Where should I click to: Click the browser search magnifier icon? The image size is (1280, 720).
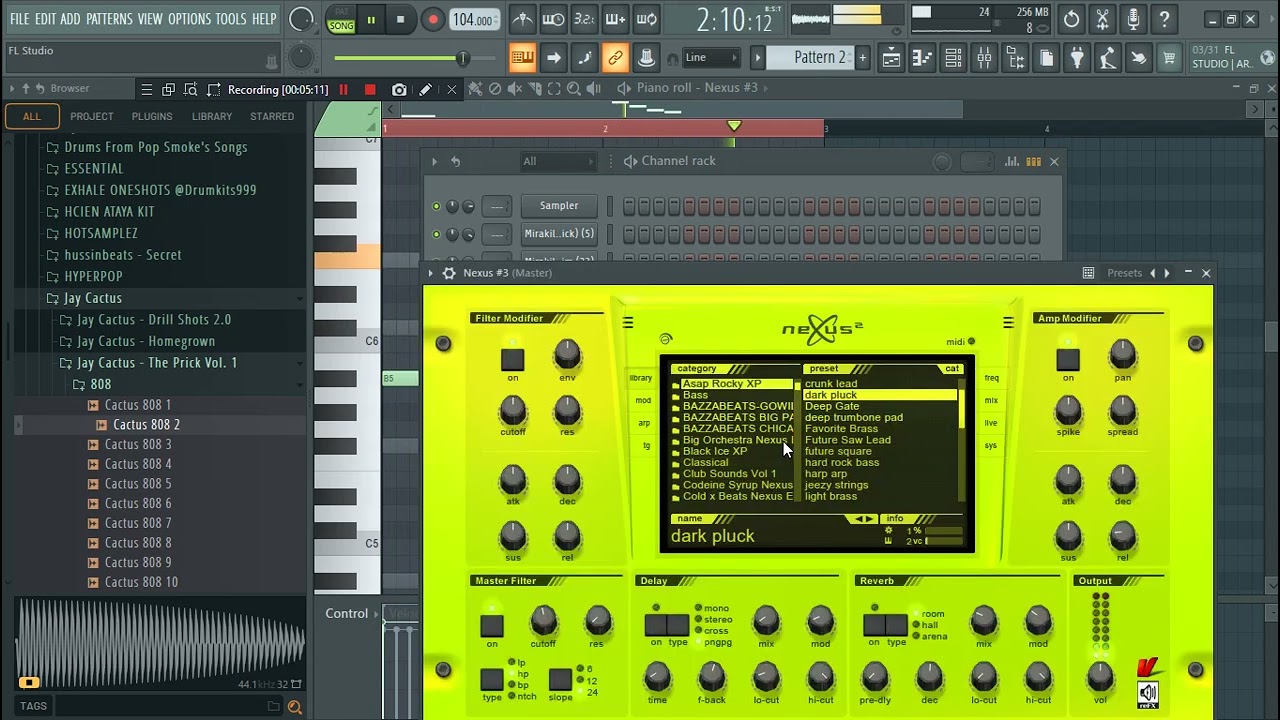point(294,707)
